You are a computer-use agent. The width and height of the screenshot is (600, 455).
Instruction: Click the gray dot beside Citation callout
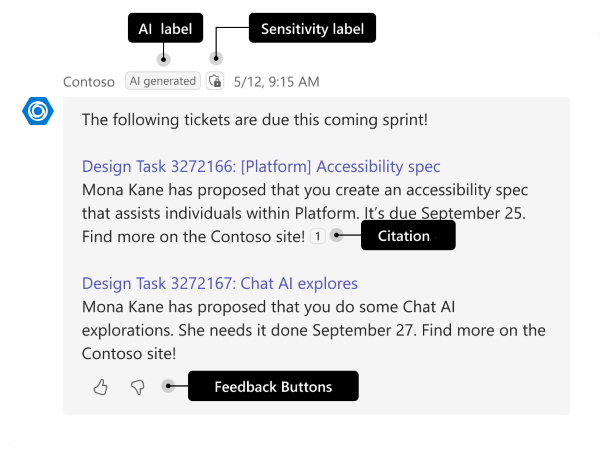click(337, 236)
